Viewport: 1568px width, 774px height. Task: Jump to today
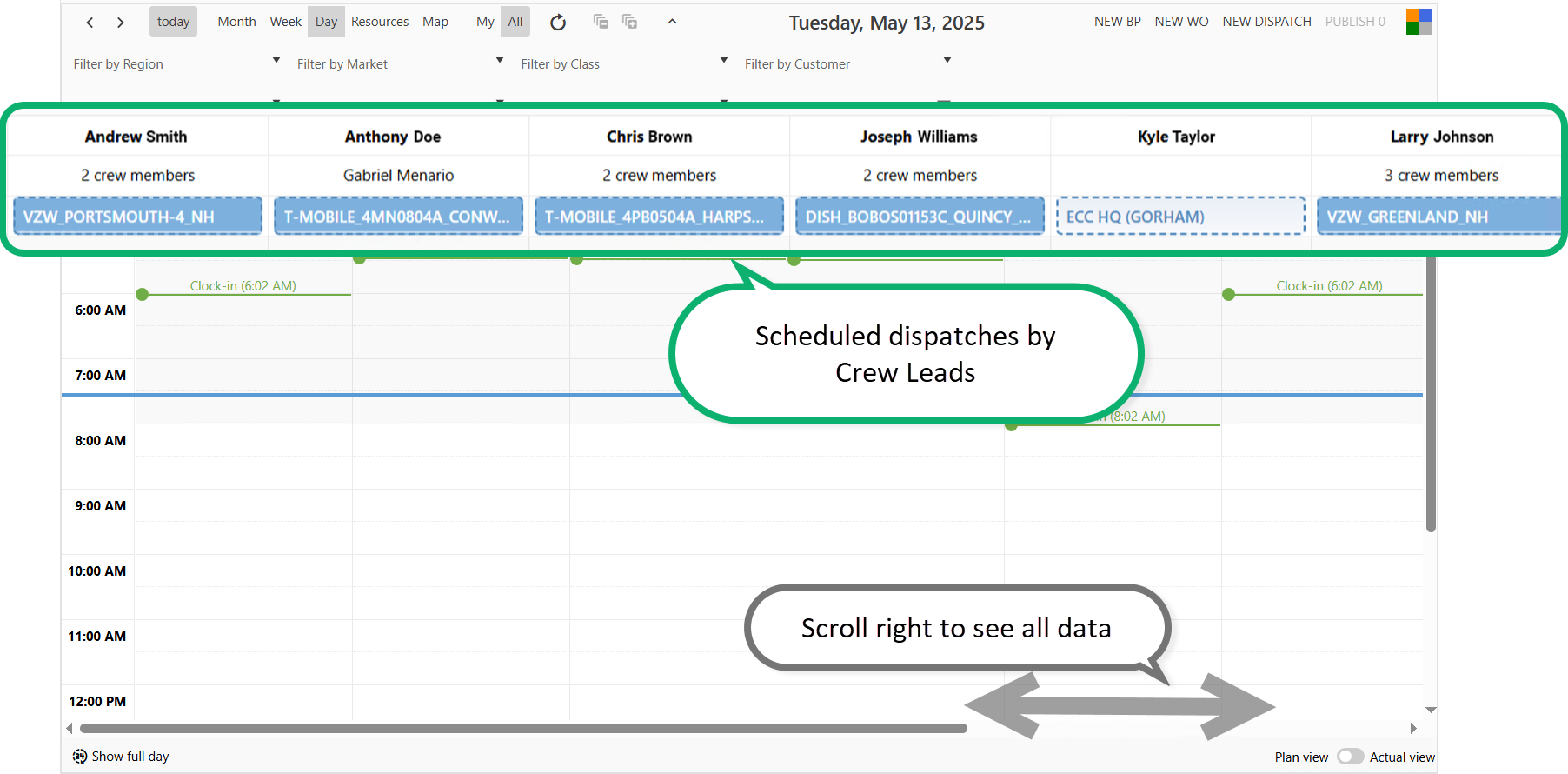click(173, 22)
